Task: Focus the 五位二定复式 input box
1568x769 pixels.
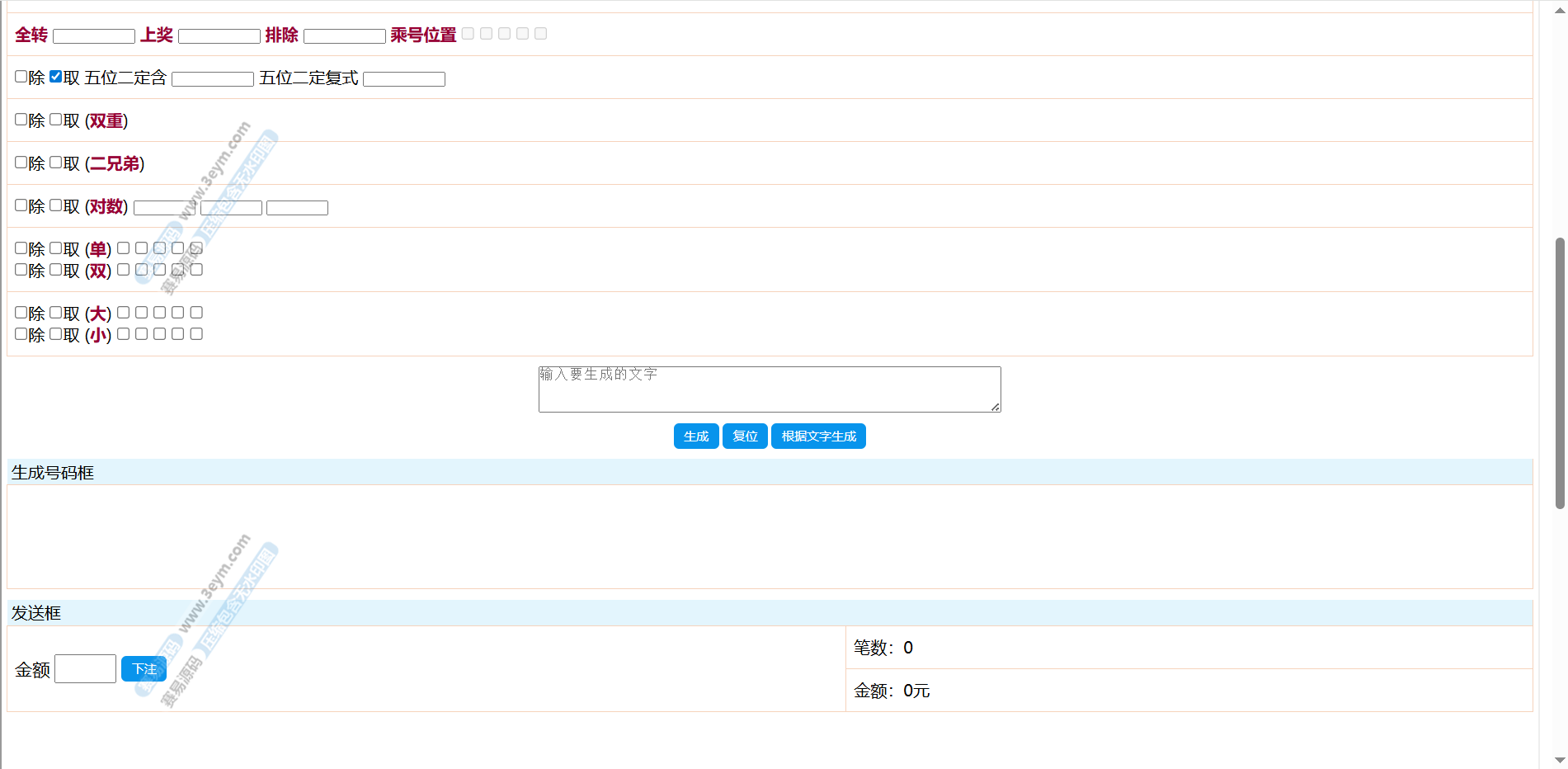Action: click(x=404, y=79)
